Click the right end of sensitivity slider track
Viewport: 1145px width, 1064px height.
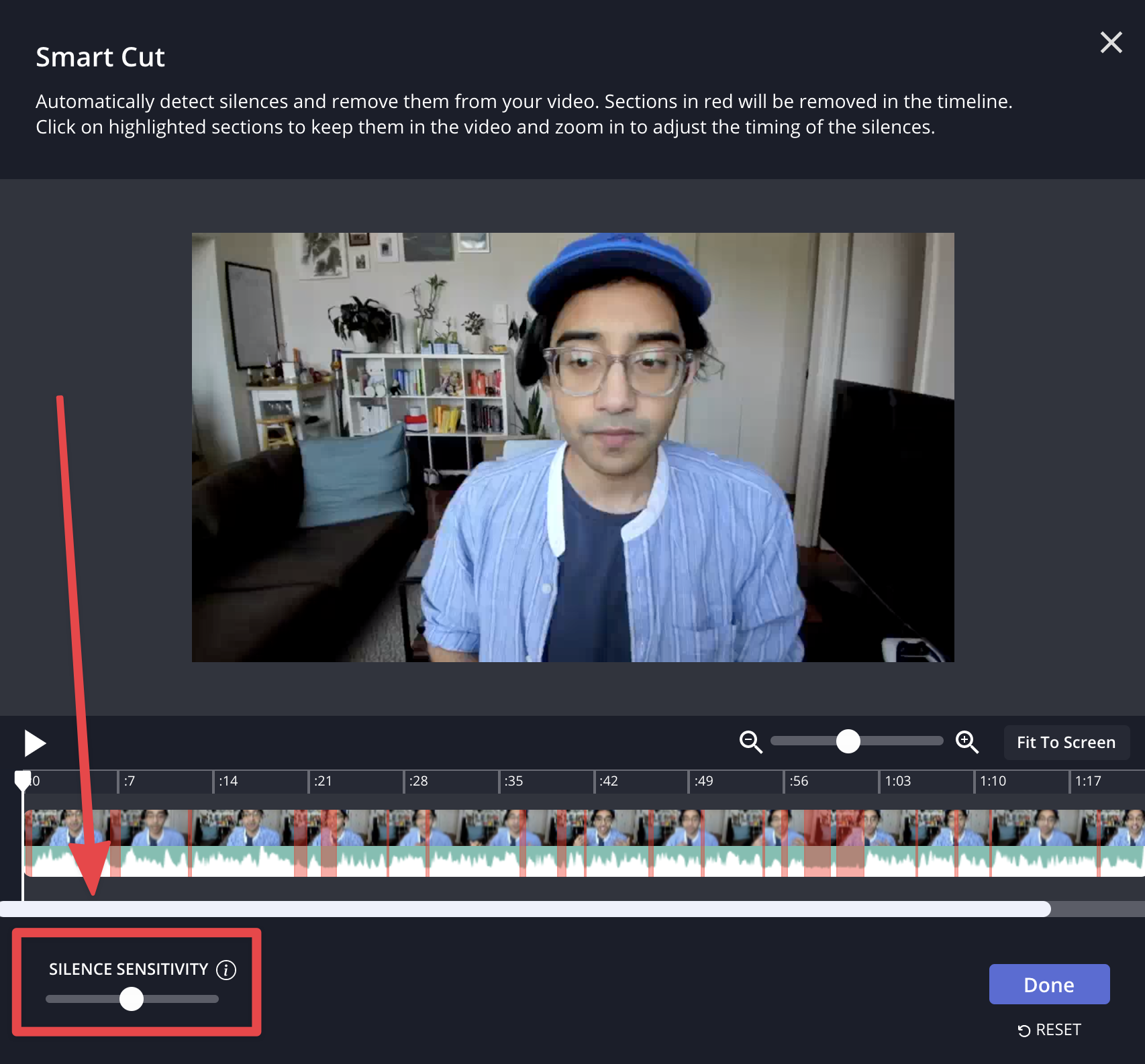pyautogui.click(x=213, y=999)
